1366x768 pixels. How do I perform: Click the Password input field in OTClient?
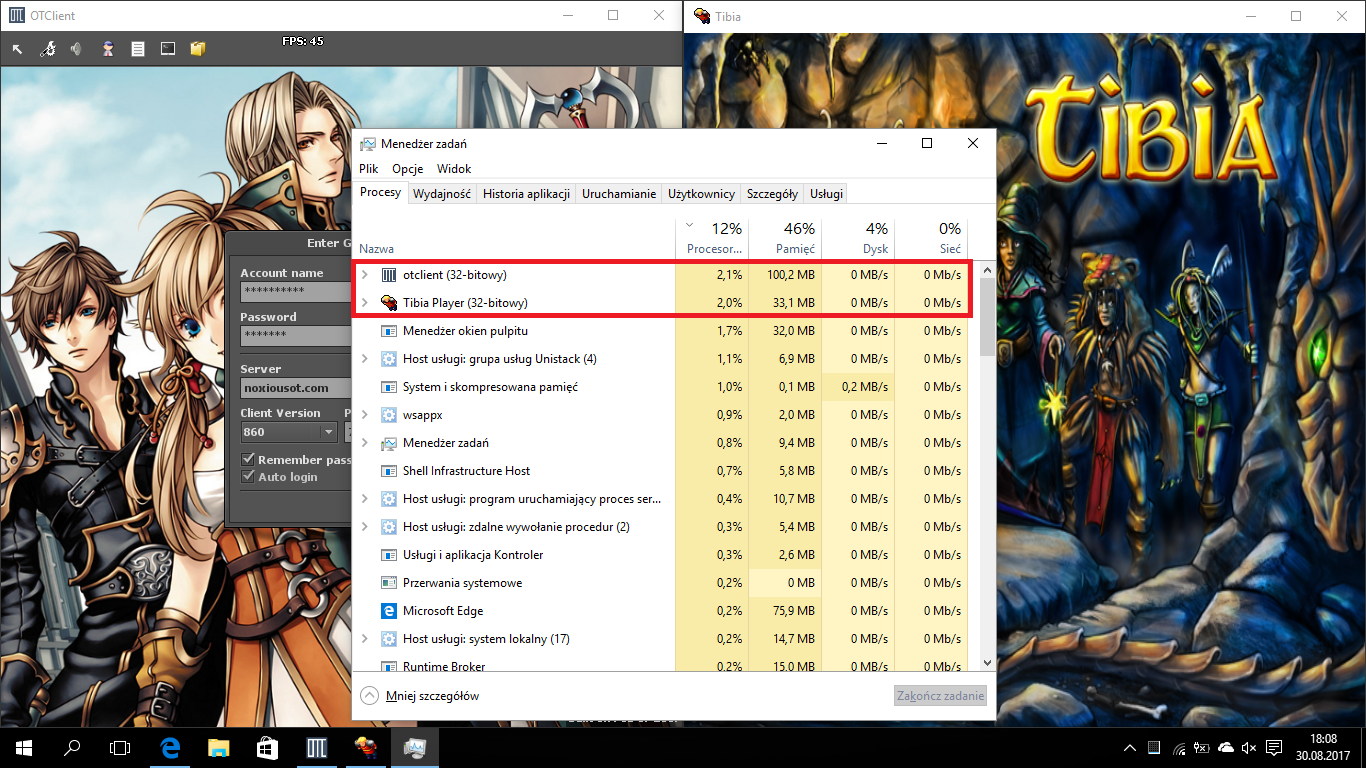point(296,335)
